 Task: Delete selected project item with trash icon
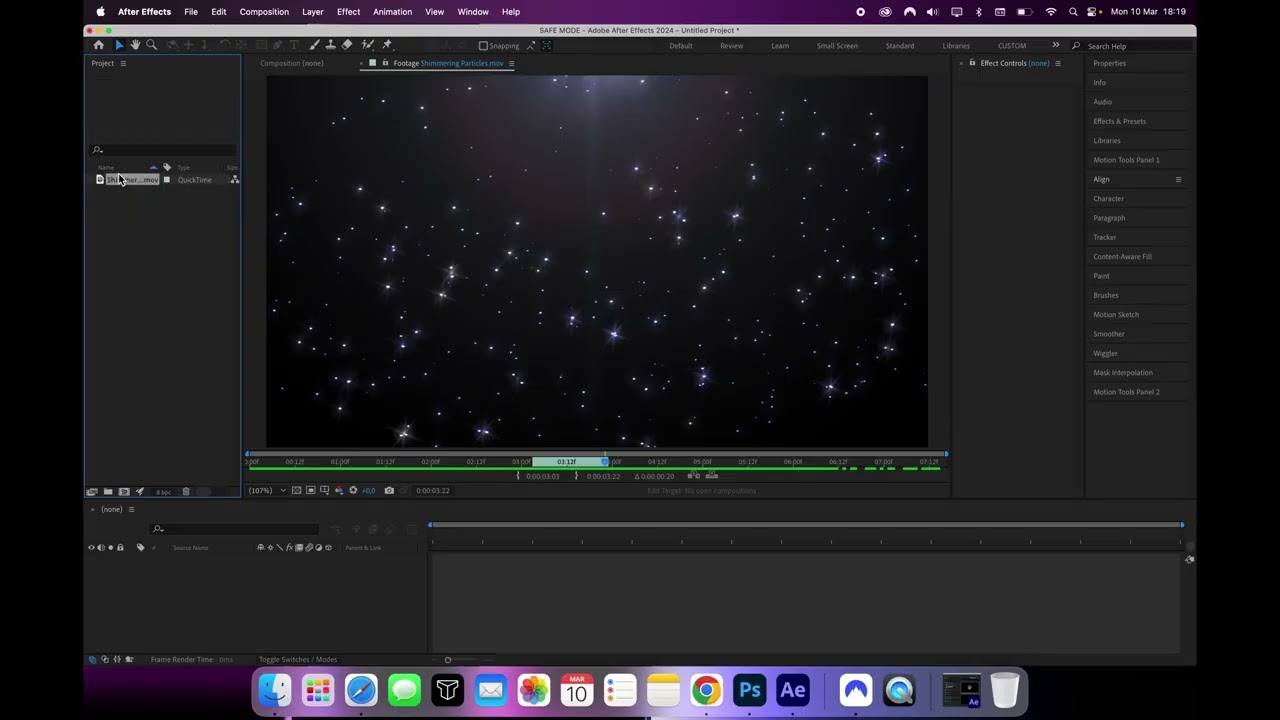click(x=186, y=491)
